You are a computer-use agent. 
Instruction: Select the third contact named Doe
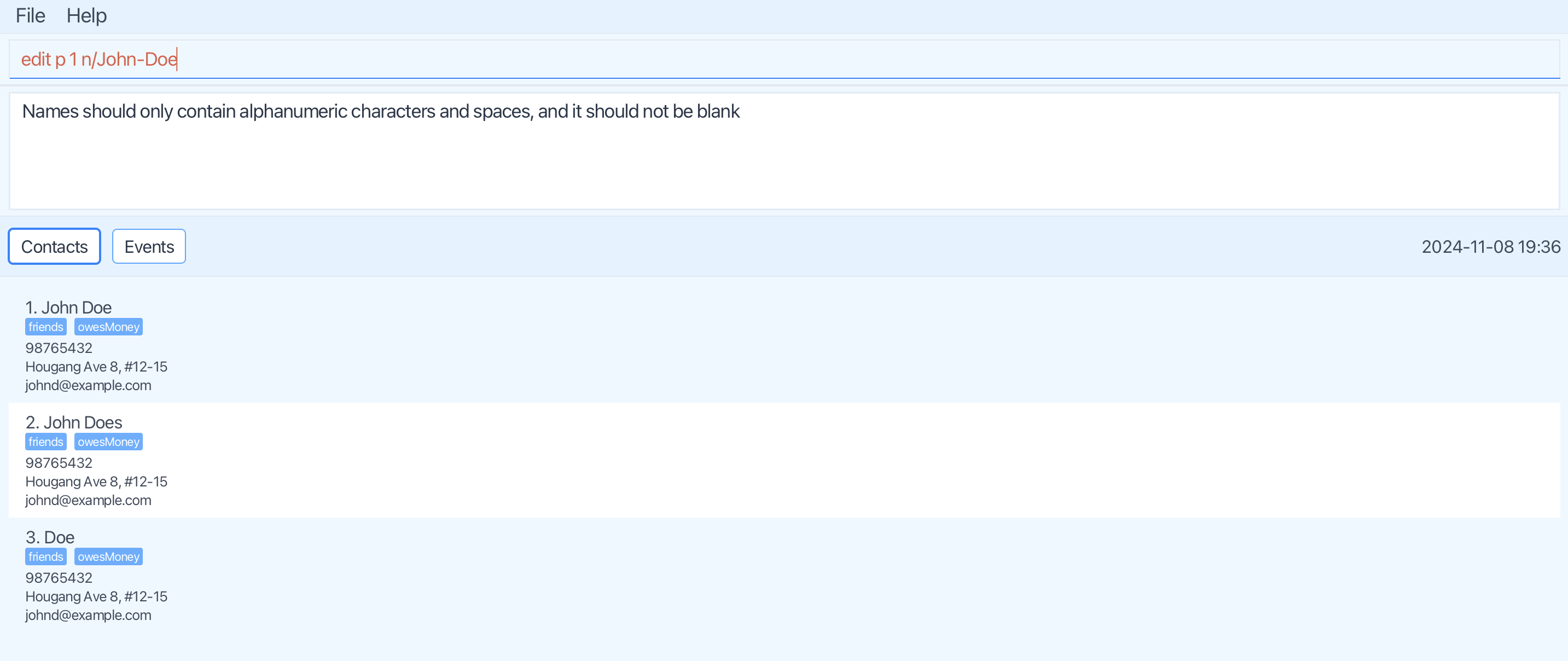[x=783, y=575]
